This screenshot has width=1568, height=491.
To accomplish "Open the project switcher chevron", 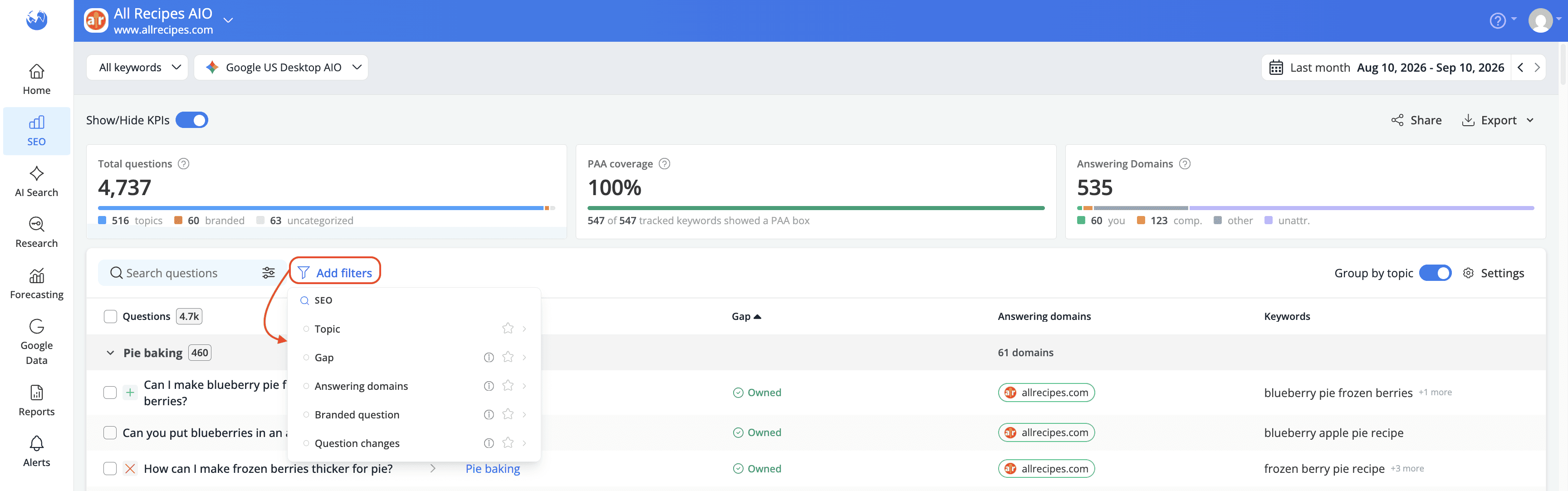I will coord(228,21).
